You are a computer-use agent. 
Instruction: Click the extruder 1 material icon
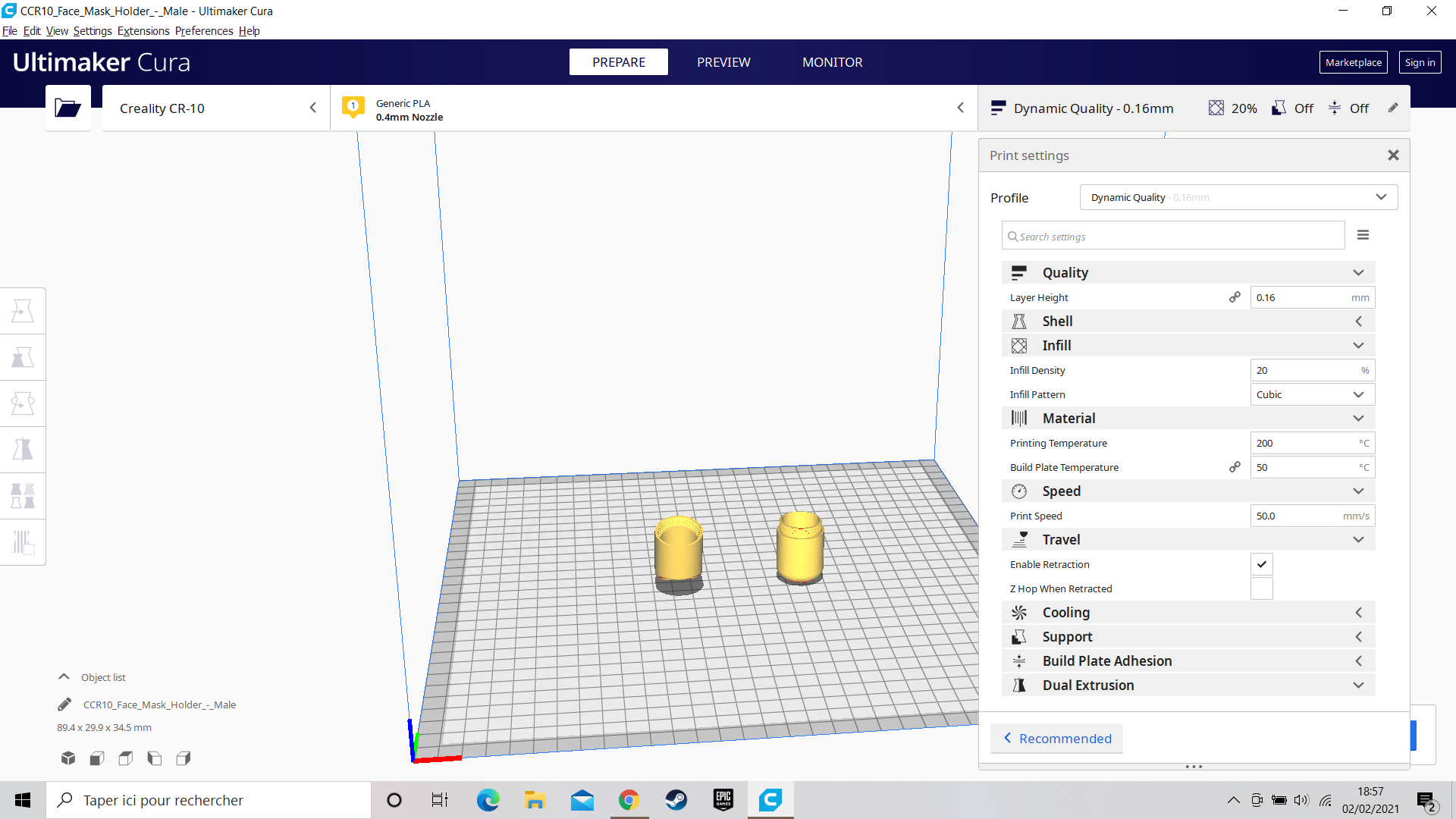click(x=353, y=107)
